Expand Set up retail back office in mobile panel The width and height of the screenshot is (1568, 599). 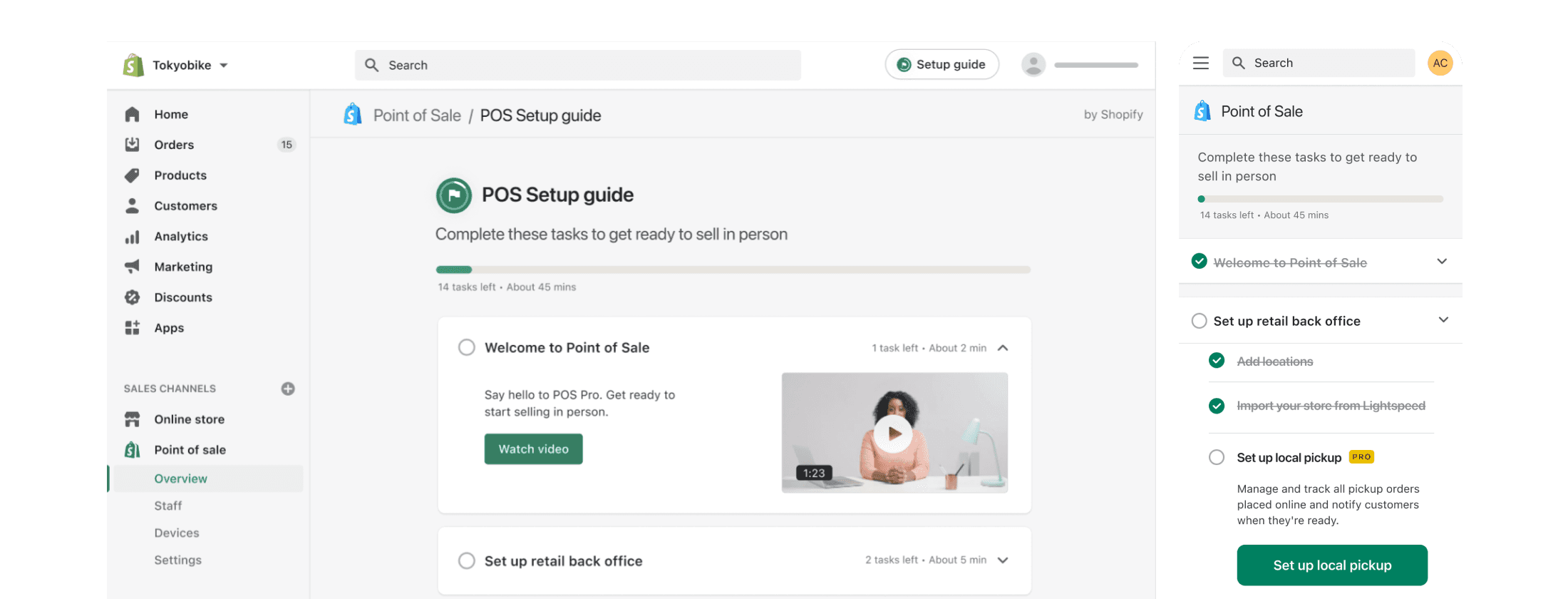1443,319
